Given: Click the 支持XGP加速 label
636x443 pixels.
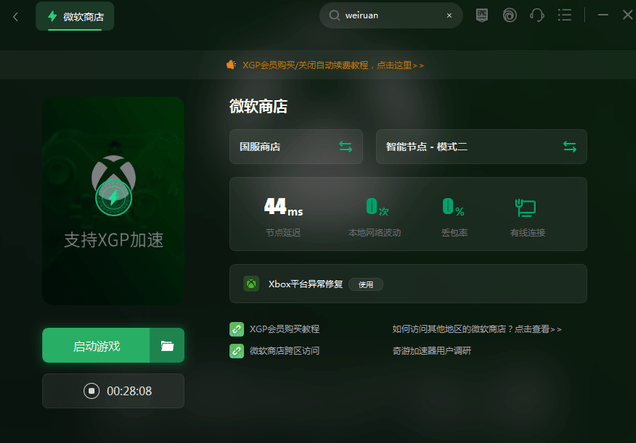Looking at the screenshot, I should [x=114, y=240].
